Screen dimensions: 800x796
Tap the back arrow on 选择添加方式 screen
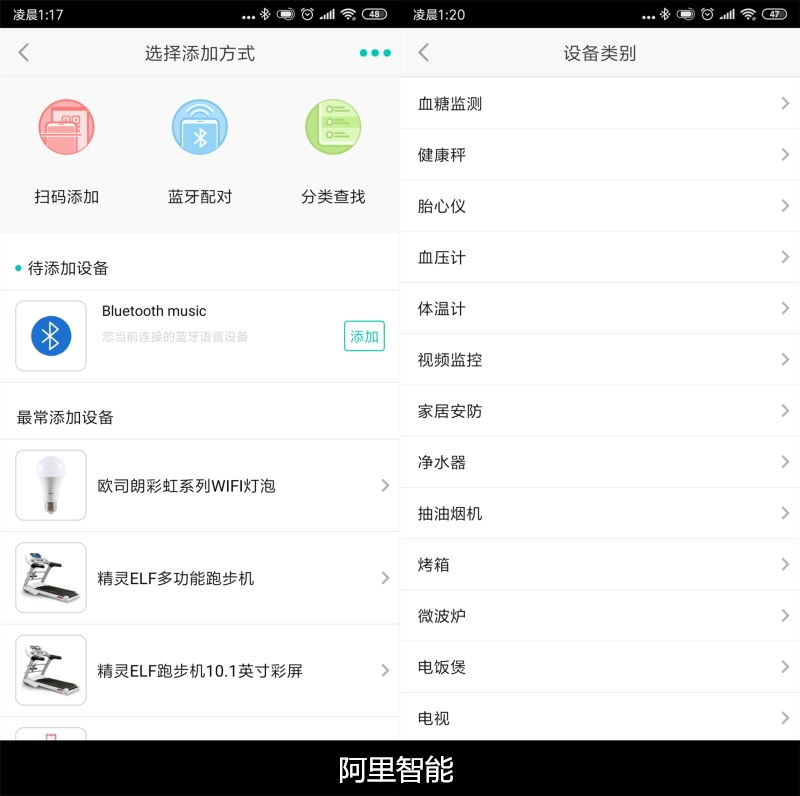(x=22, y=52)
